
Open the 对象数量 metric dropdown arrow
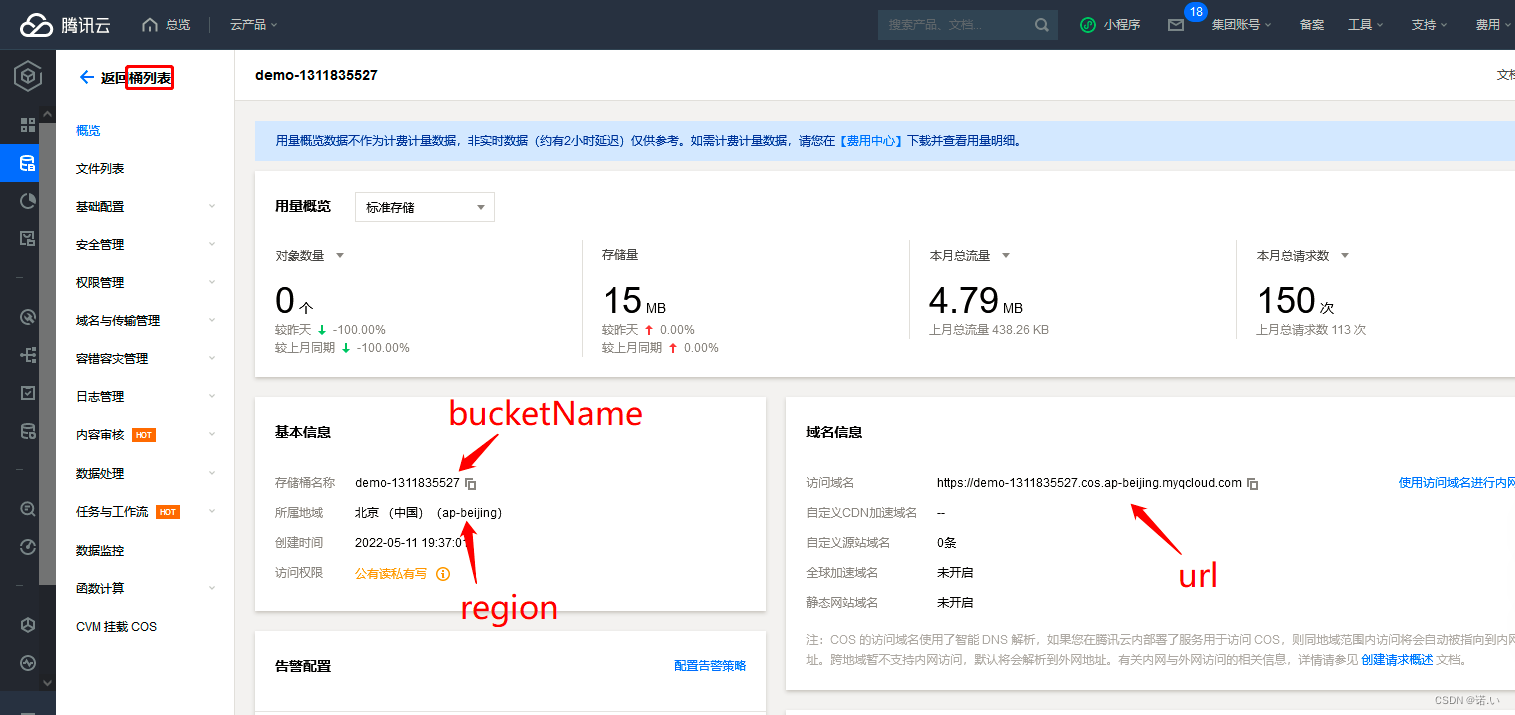[x=340, y=255]
